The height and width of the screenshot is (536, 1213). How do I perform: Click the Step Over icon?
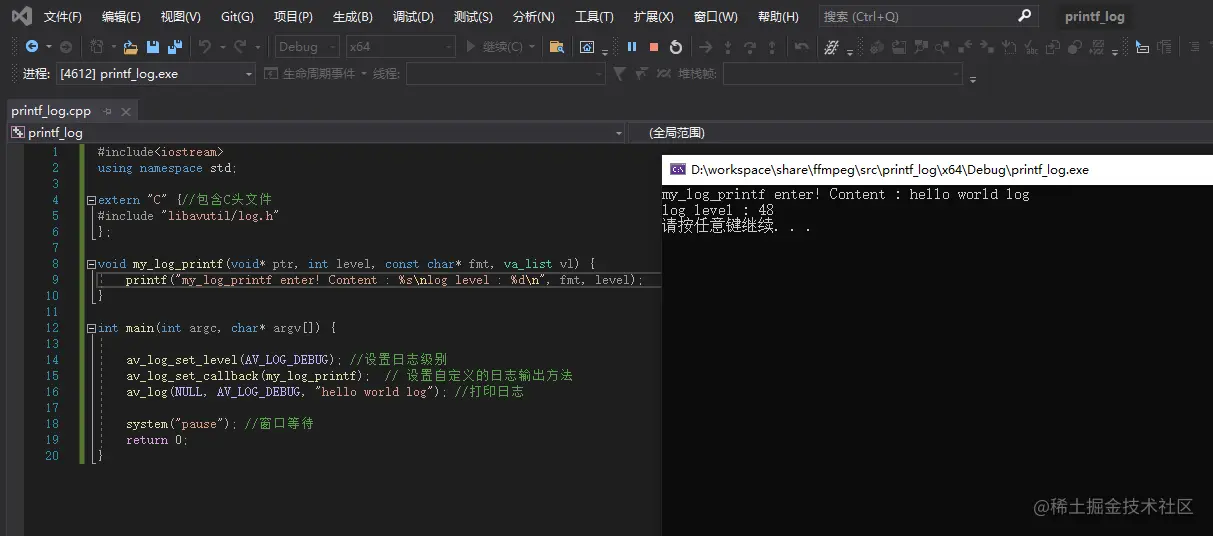pos(749,47)
